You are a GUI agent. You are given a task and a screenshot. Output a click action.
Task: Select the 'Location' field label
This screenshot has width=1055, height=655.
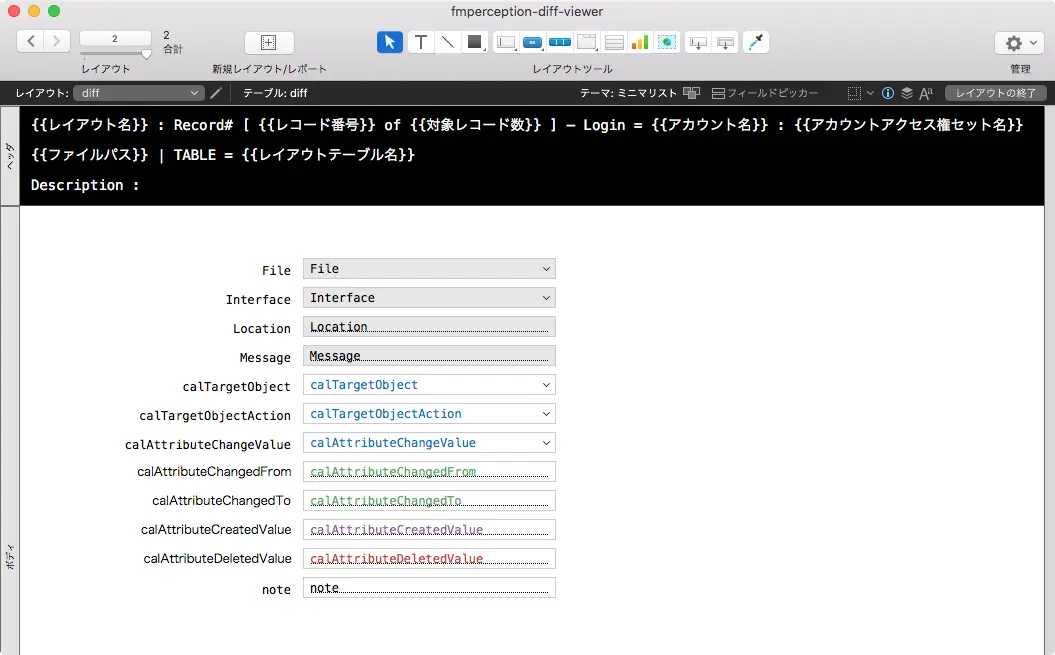(262, 329)
